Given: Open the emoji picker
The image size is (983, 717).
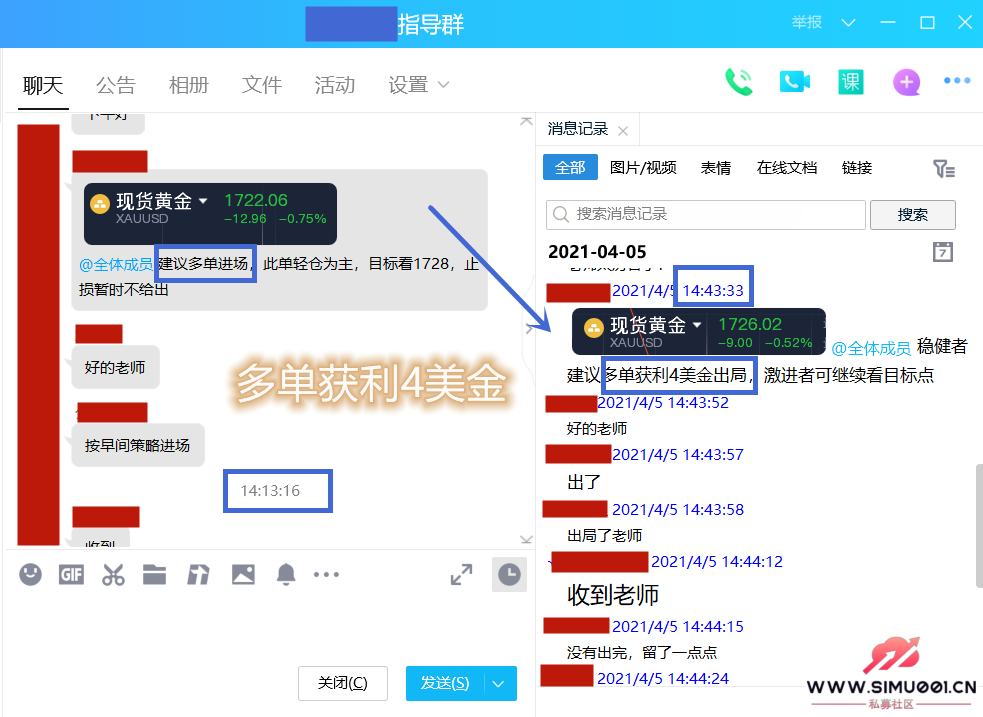Looking at the screenshot, I should click(x=31, y=574).
